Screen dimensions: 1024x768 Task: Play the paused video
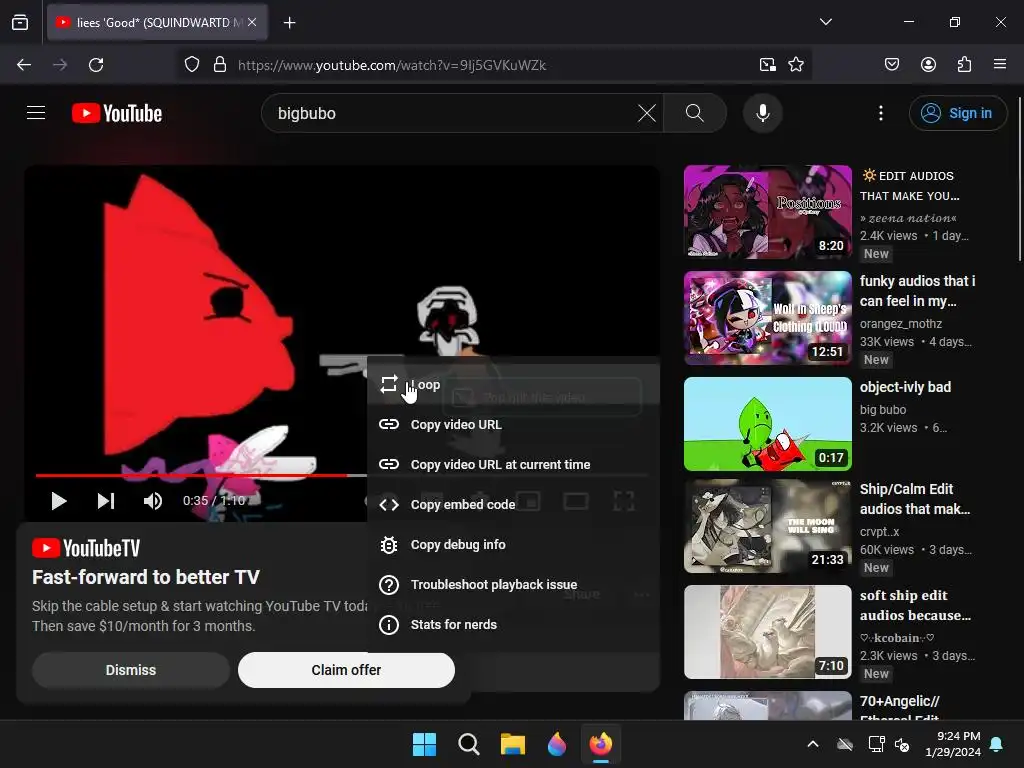(x=59, y=501)
